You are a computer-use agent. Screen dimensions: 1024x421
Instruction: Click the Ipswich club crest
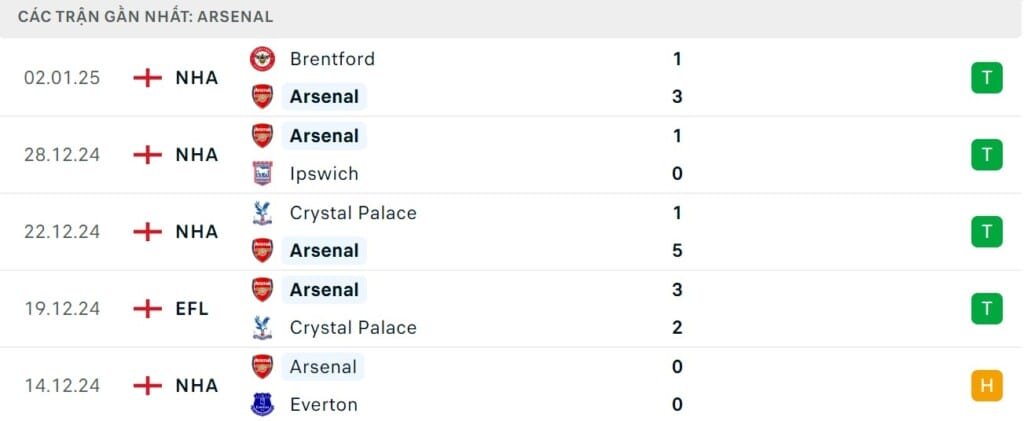pos(262,173)
